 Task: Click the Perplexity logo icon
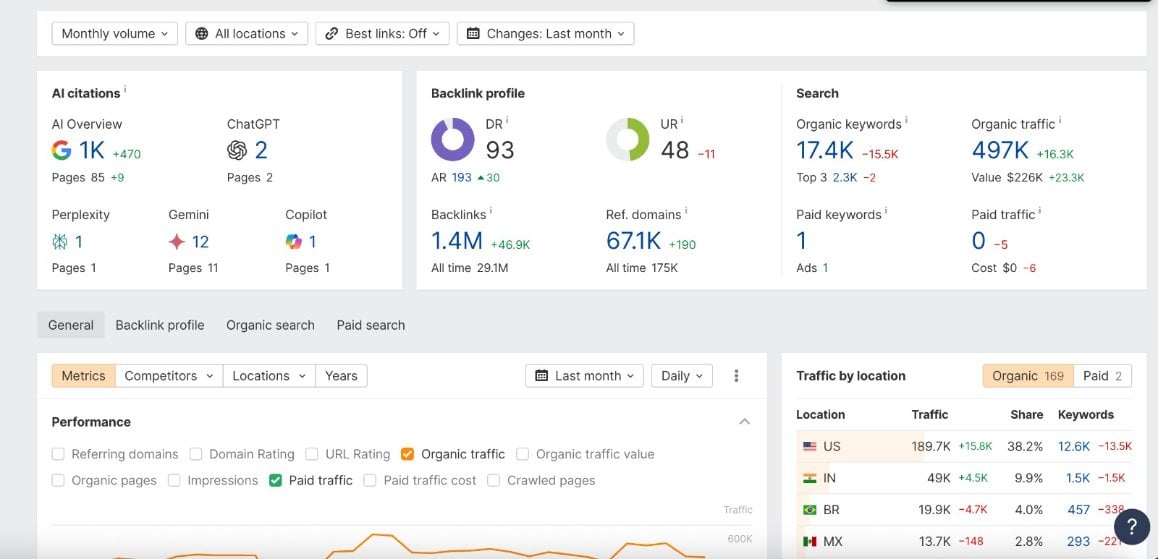[x=60, y=241]
